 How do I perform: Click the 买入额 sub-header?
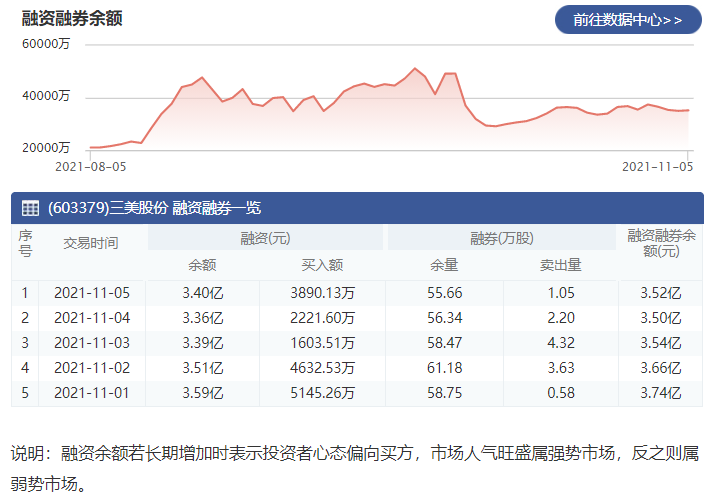pyautogui.click(x=322, y=265)
